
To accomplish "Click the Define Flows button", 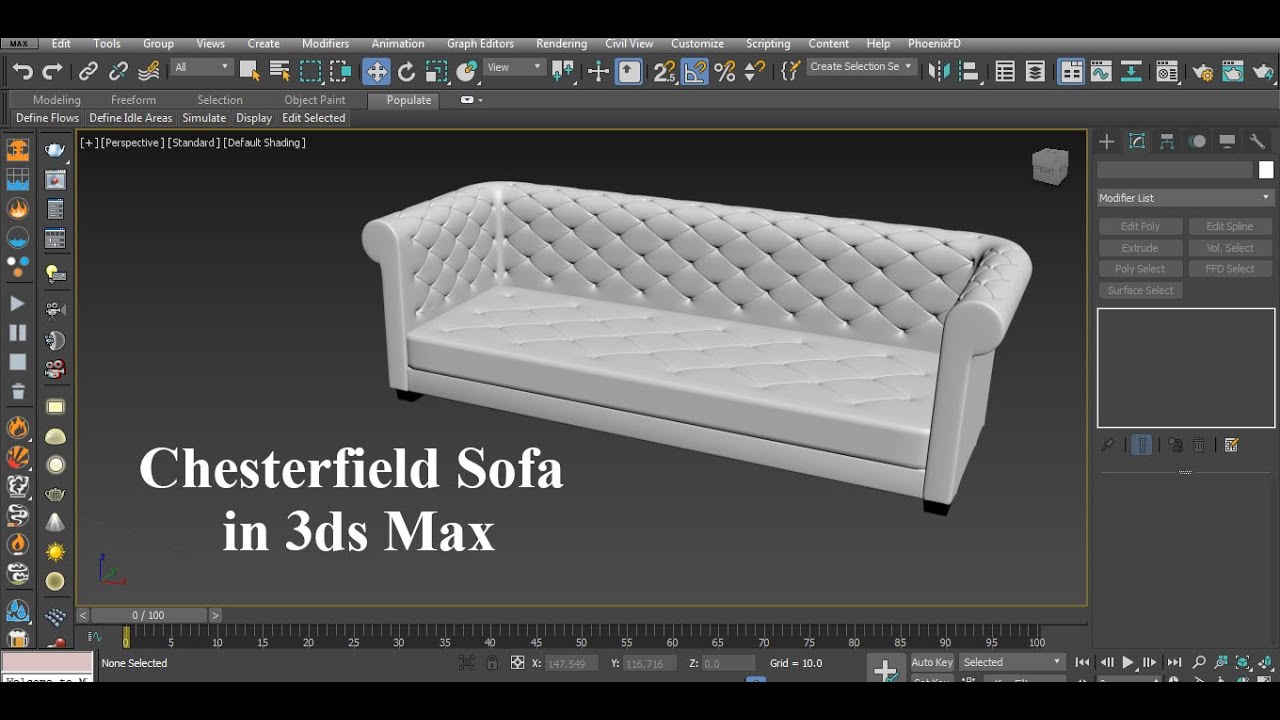I will (x=47, y=118).
